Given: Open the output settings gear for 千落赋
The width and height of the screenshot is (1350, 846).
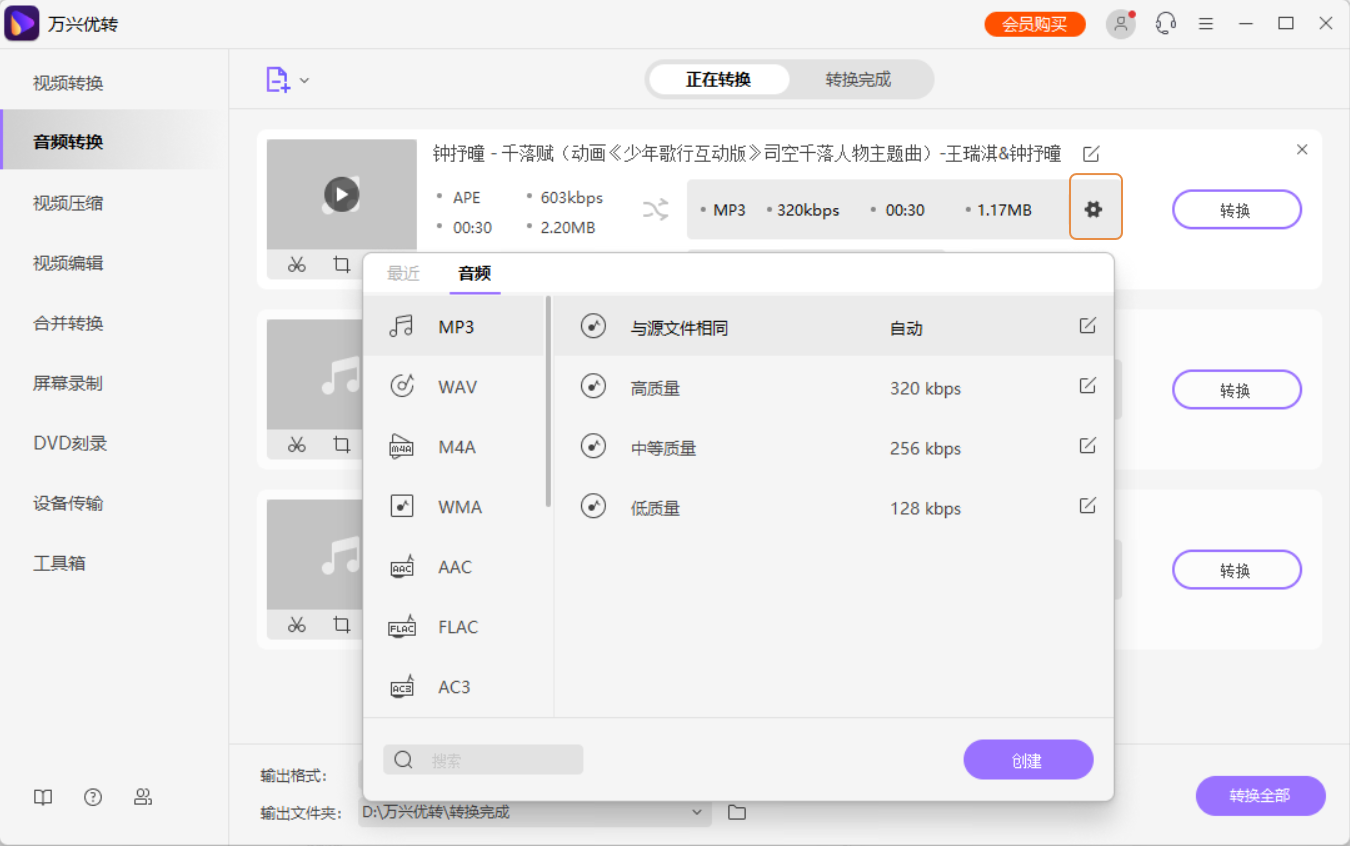Looking at the screenshot, I should pyautogui.click(x=1096, y=208).
